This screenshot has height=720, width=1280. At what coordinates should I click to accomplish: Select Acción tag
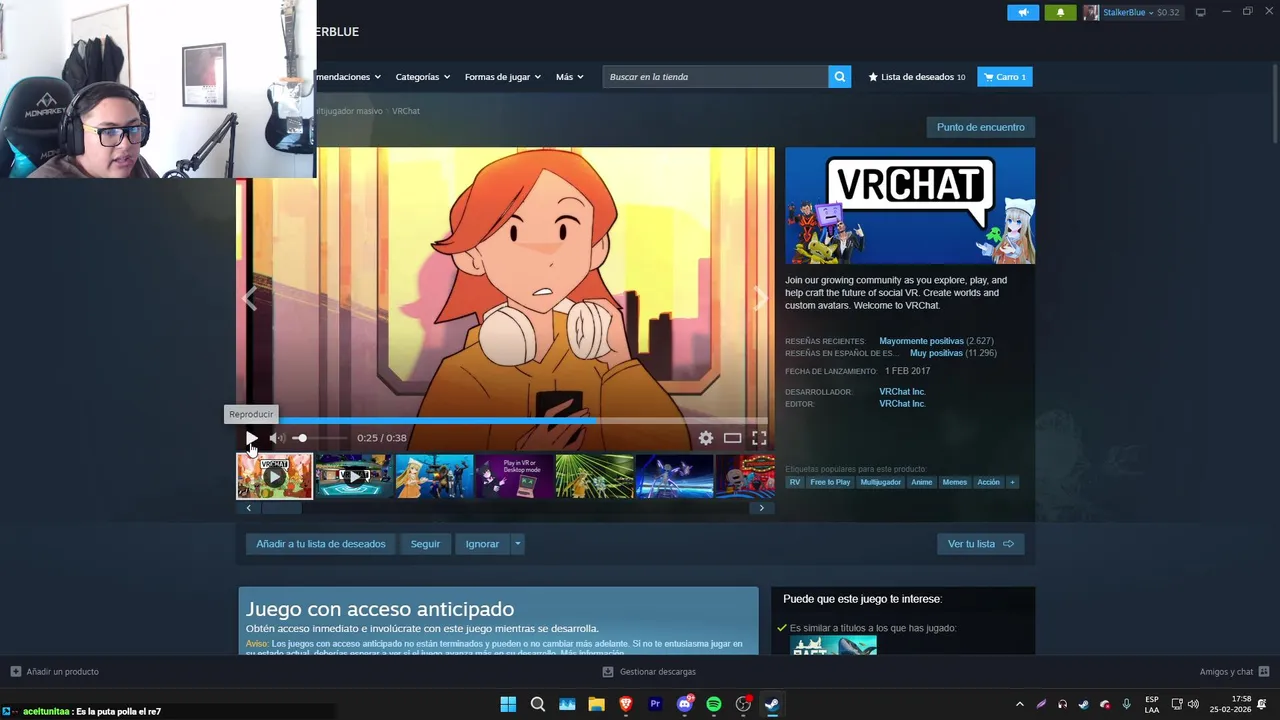pyautogui.click(x=989, y=482)
